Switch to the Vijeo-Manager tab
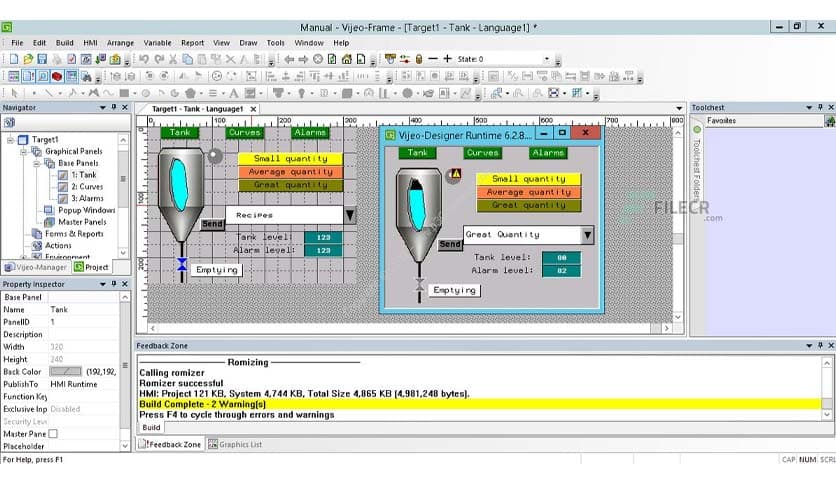Image resolution: width=836 pixels, height=484 pixels. [x=36, y=267]
